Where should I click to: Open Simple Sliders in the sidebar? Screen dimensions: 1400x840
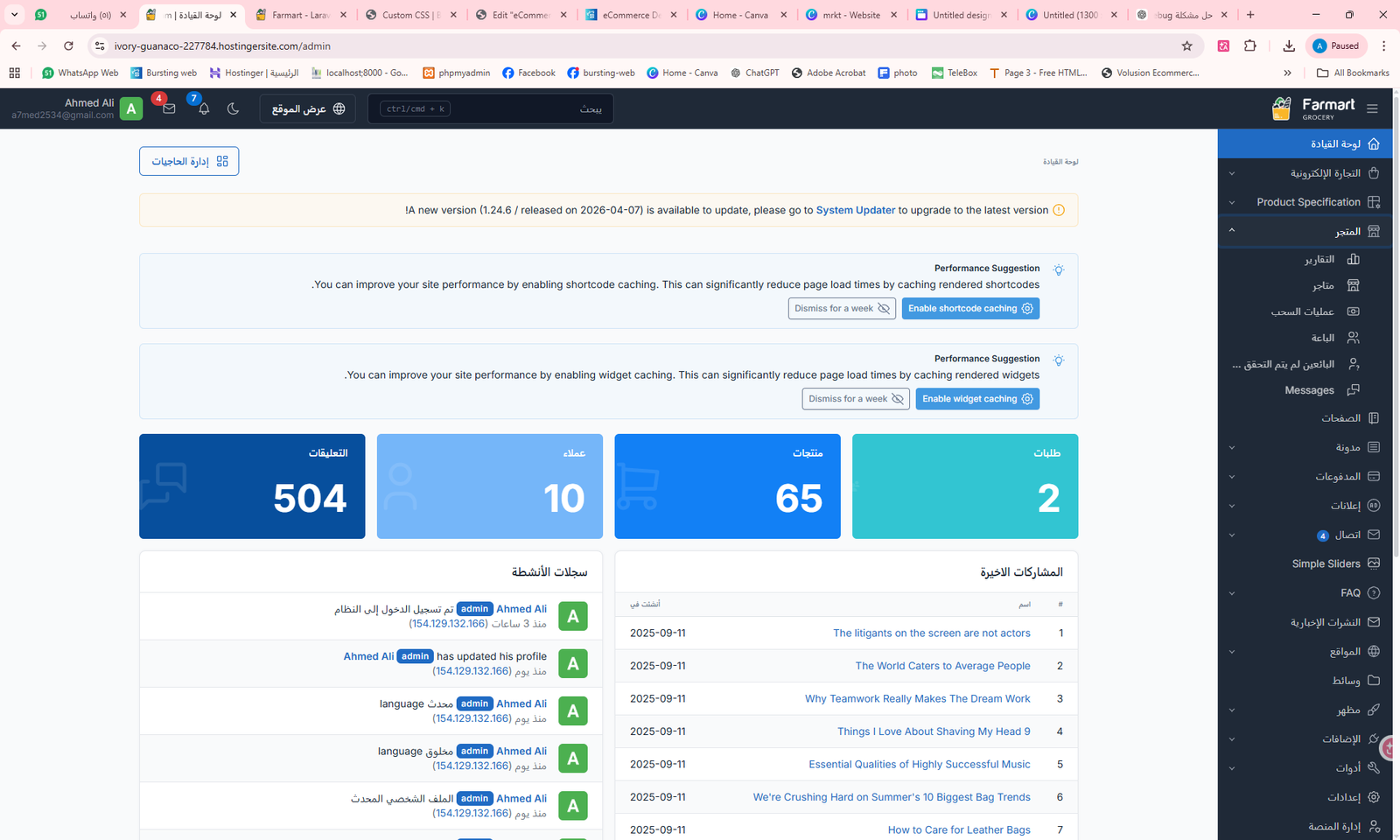pyautogui.click(x=1326, y=563)
